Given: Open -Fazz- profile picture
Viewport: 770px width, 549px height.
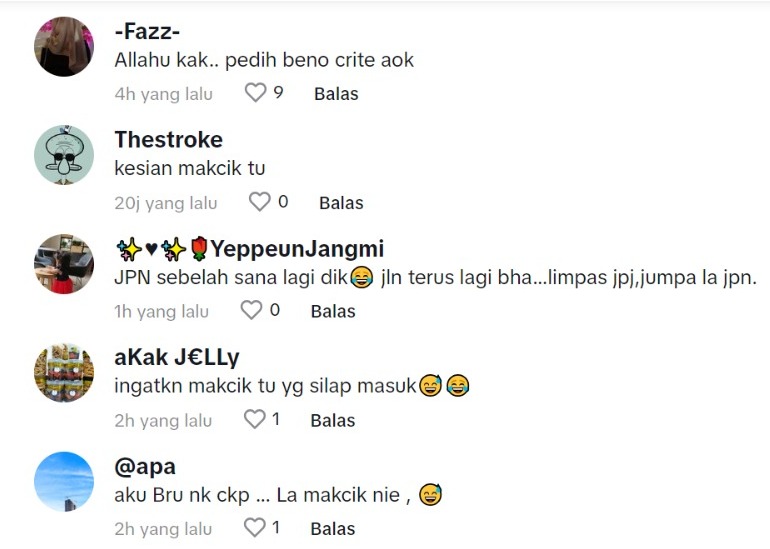Looking at the screenshot, I should coord(64,47).
